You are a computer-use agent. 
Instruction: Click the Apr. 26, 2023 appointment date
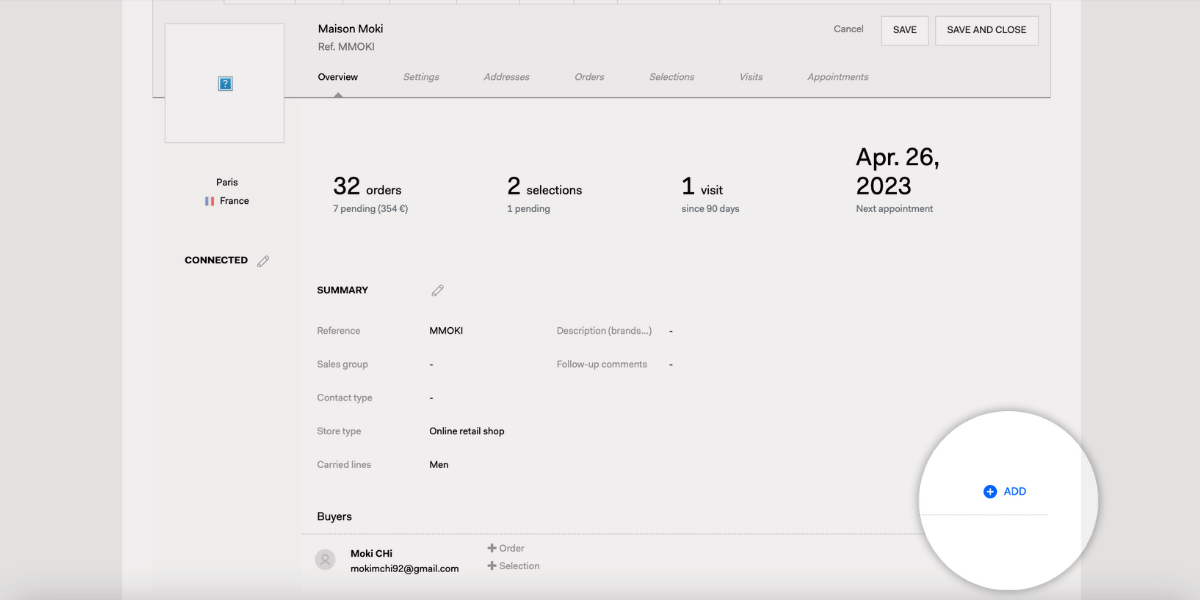tap(897, 172)
